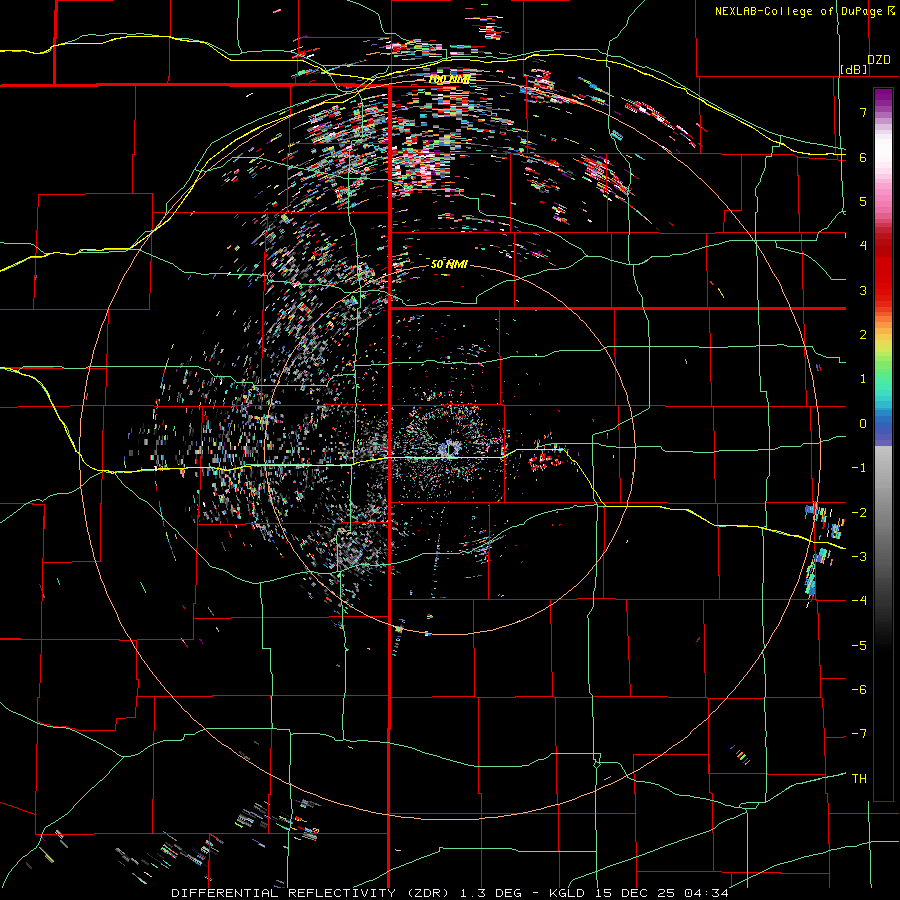Click the 4 value on color scale
Image resolution: width=900 pixels, height=900 pixels.
(x=863, y=246)
